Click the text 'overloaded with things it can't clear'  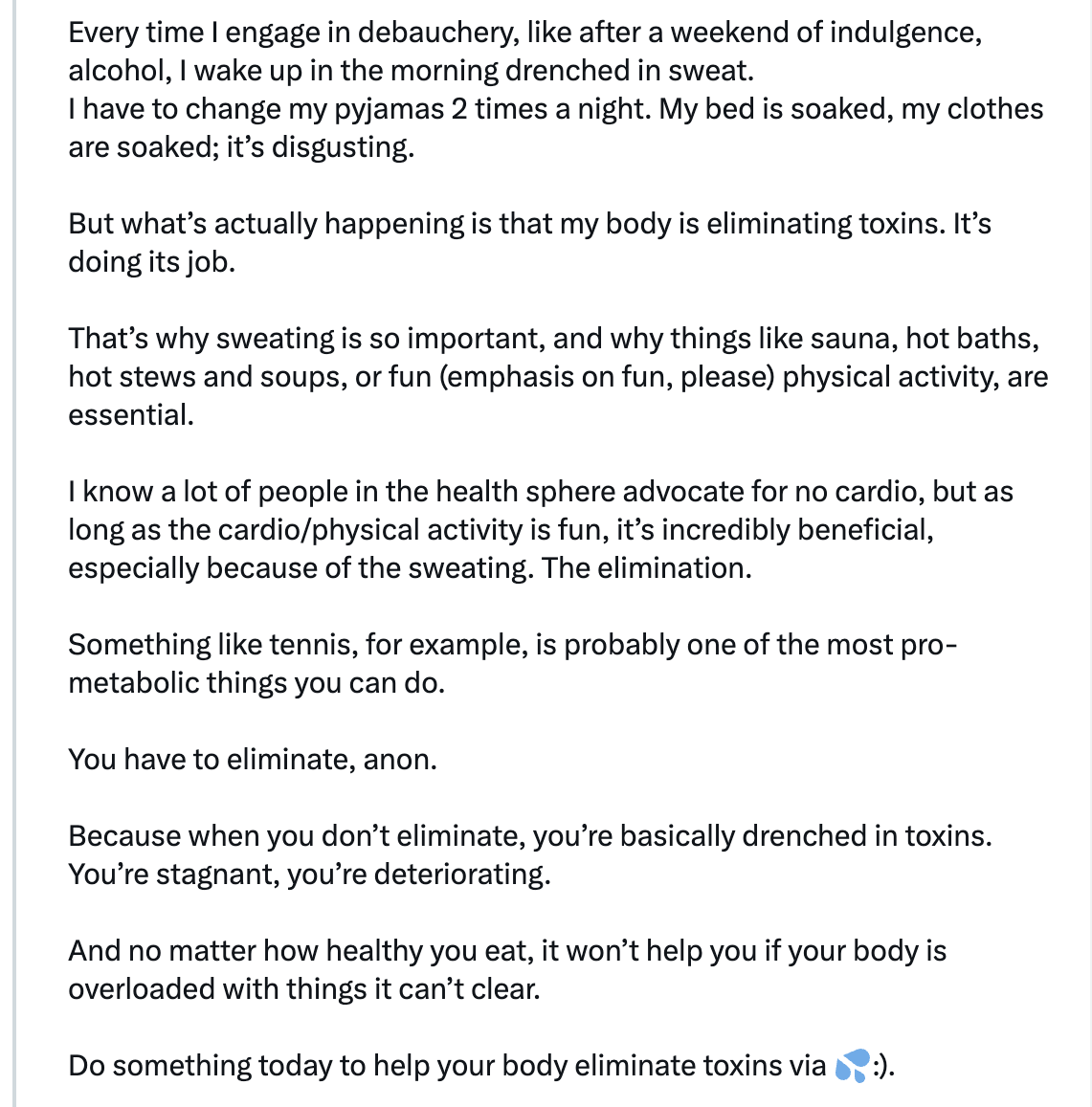tap(303, 989)
